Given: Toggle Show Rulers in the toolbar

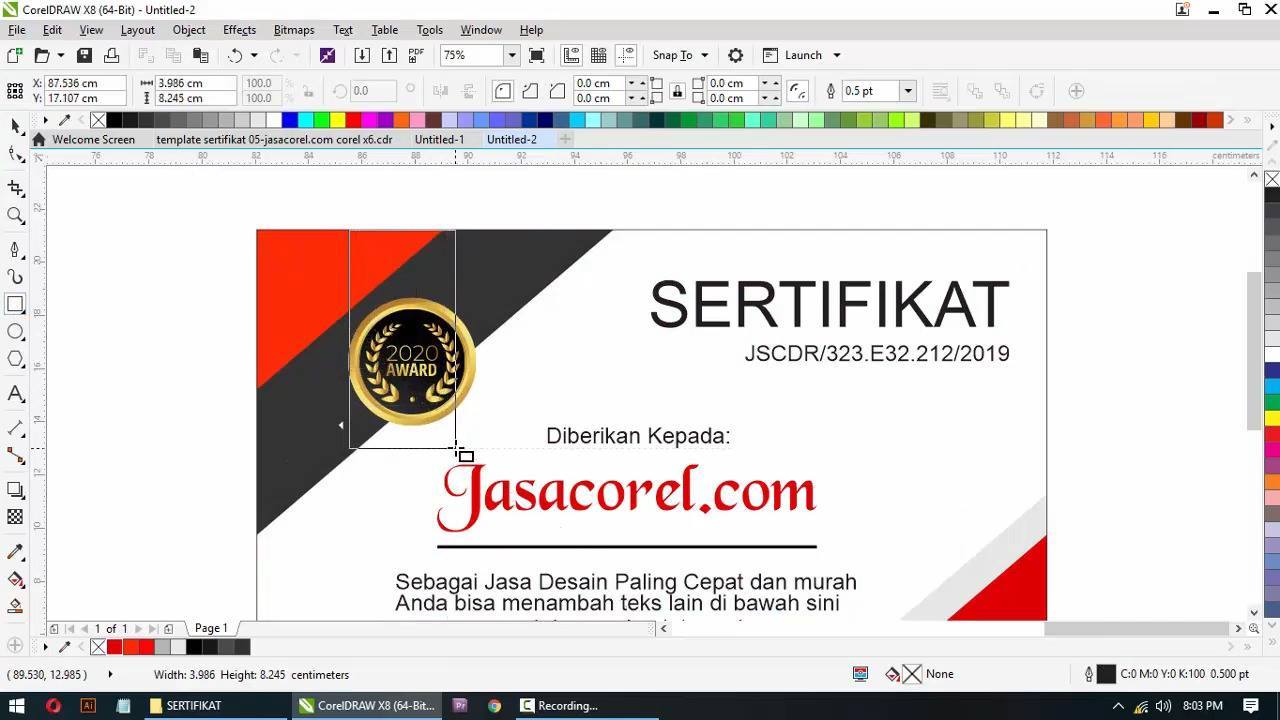Looking at the screenshot, I should click(x=571, y=55).
